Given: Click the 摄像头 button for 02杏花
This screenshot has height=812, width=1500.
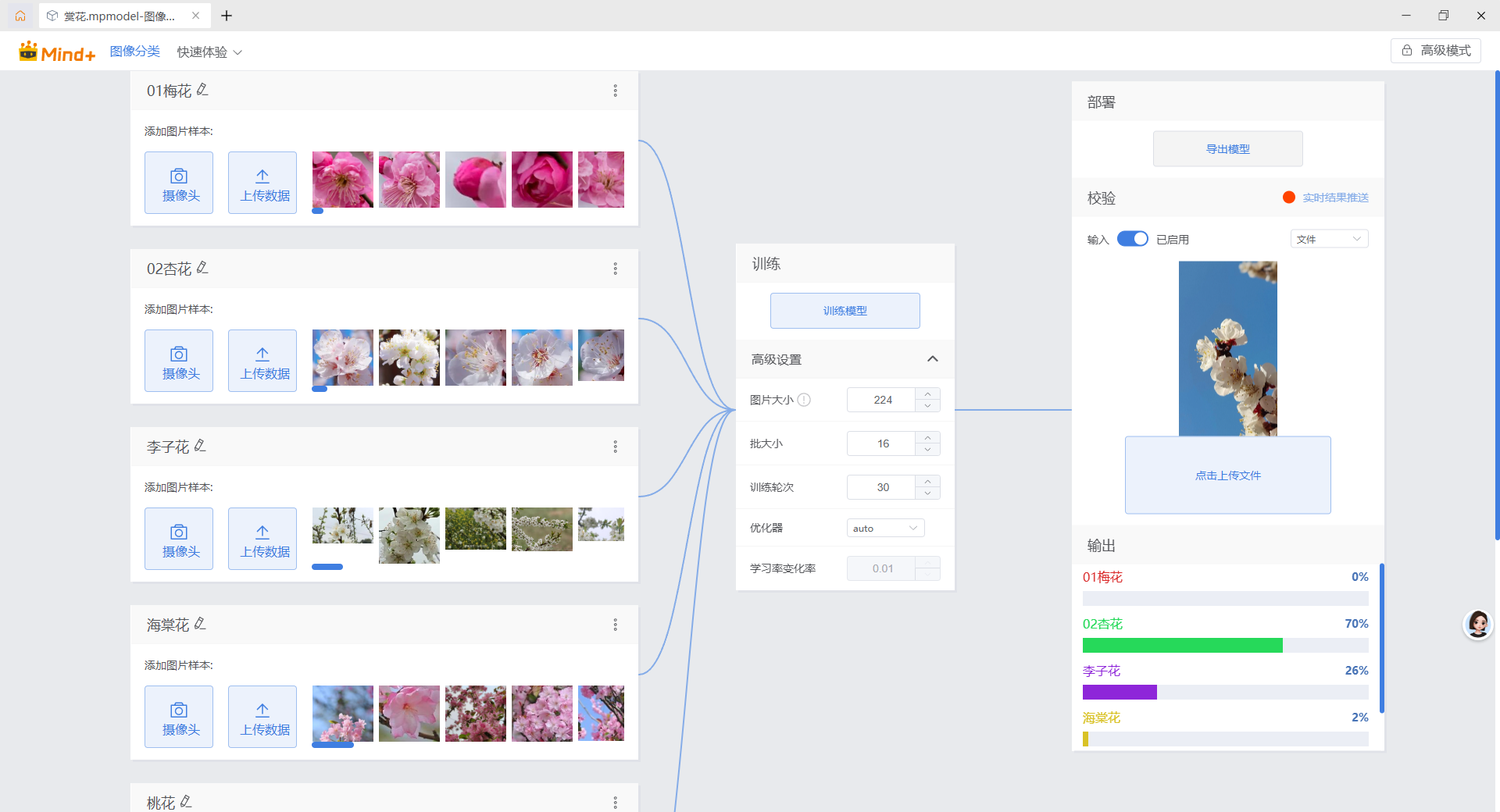Looking at the screenshot, I should (x=179, y=361).
